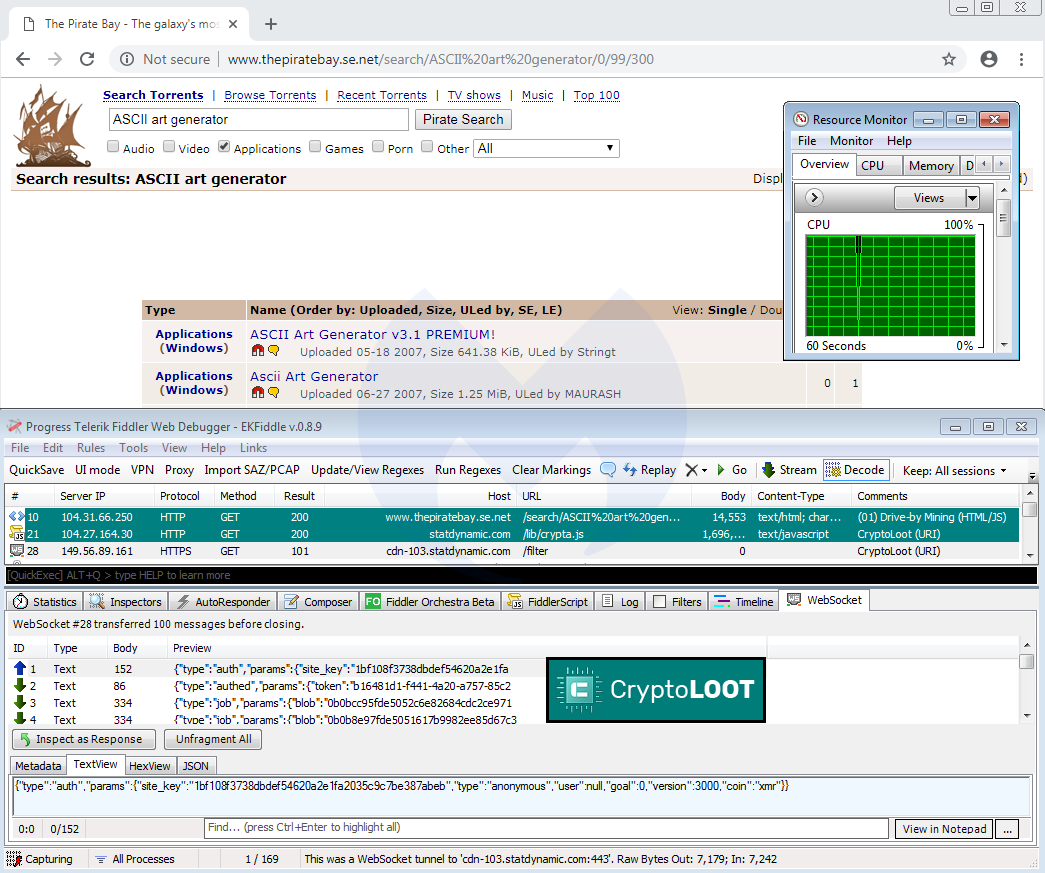Screen dimensions: 1045x873
Task: Open the Rules menu in Fiddler
Action: [91, 448]
